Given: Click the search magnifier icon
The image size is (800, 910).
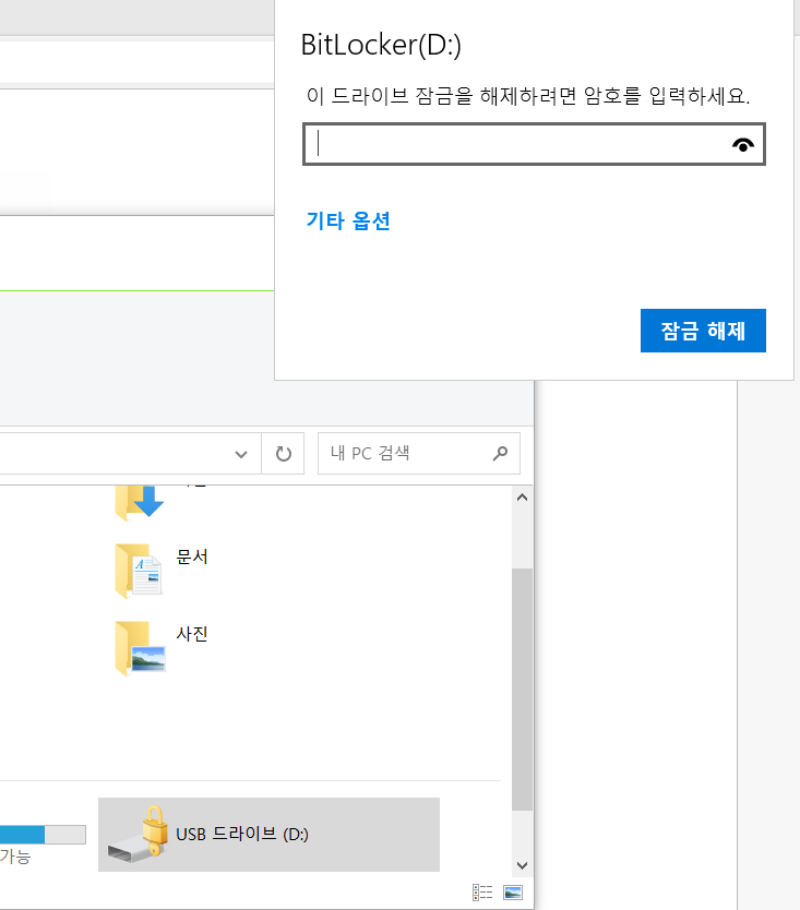Looking at the screenshot, I should (499, 453).
